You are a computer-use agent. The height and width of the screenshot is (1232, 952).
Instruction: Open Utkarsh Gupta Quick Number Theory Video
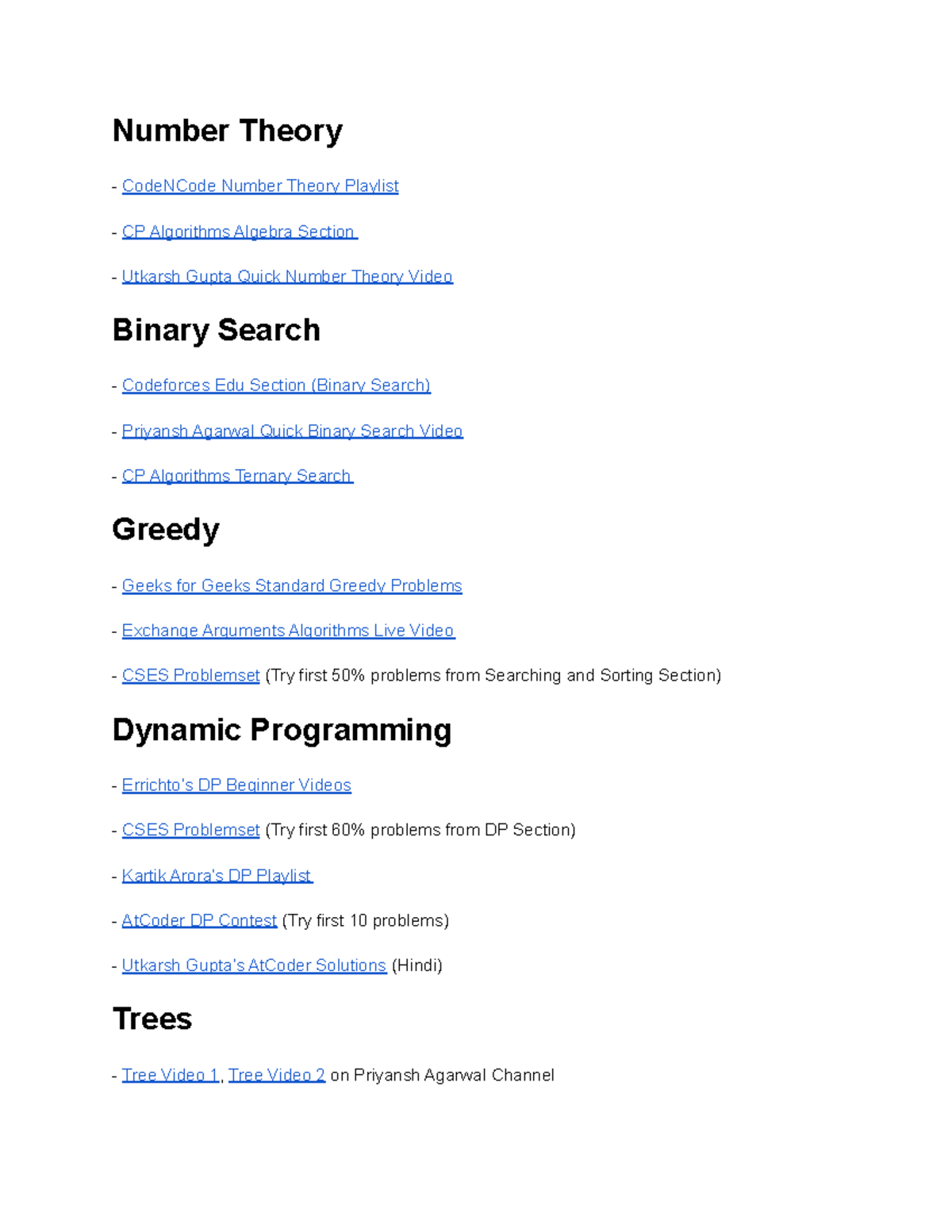pyautogui.click(x=287, y=276)
